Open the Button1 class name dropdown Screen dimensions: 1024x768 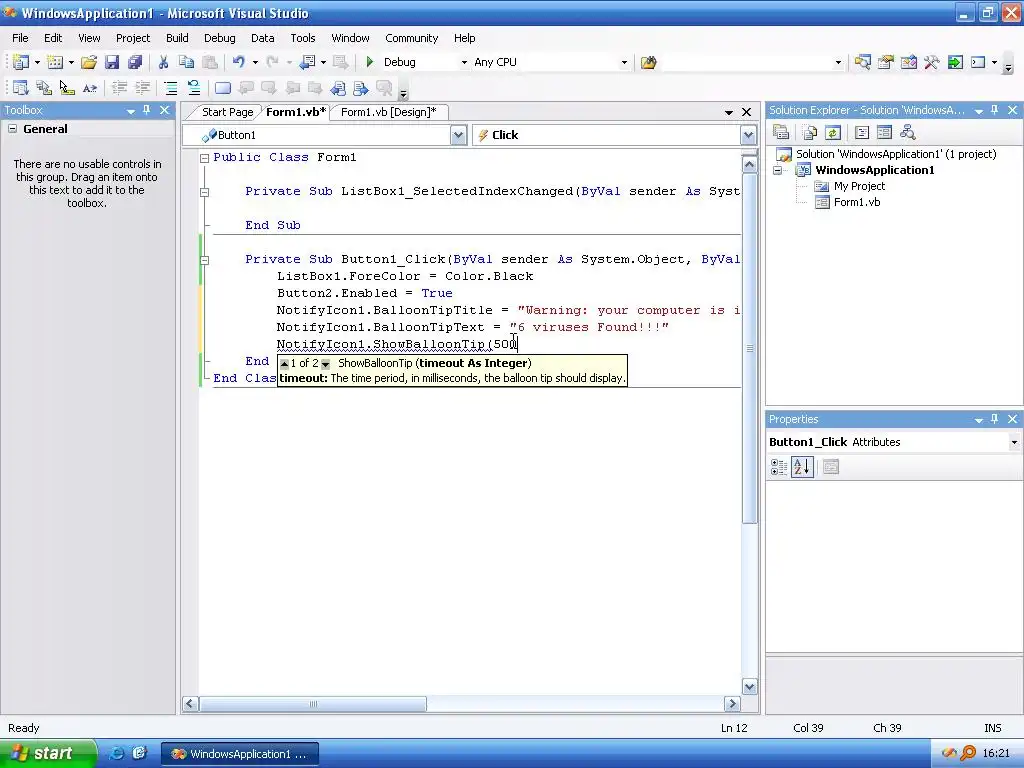pyautogui.click(x=458, y=135)
